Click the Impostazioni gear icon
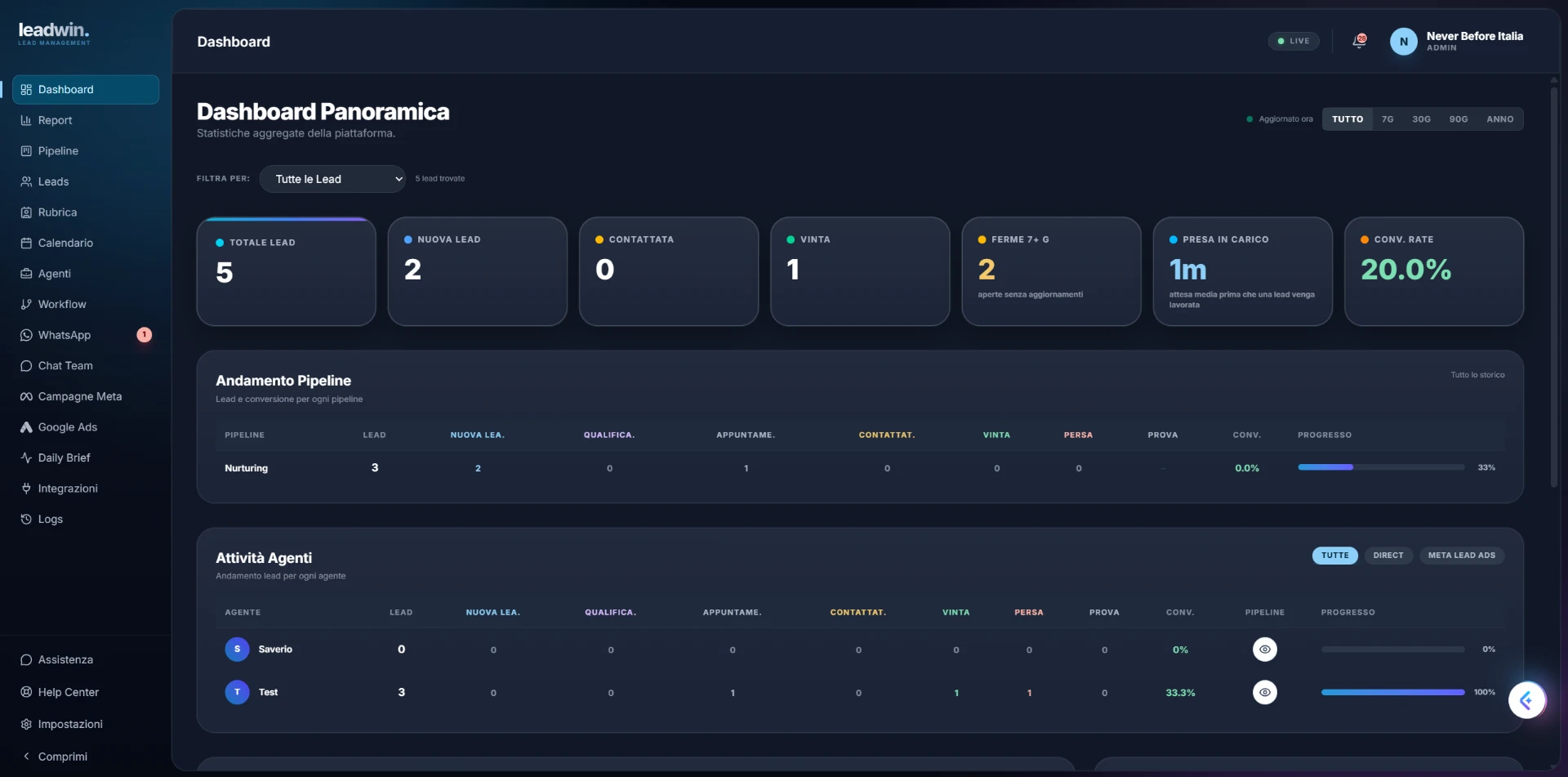 point(26,724)
